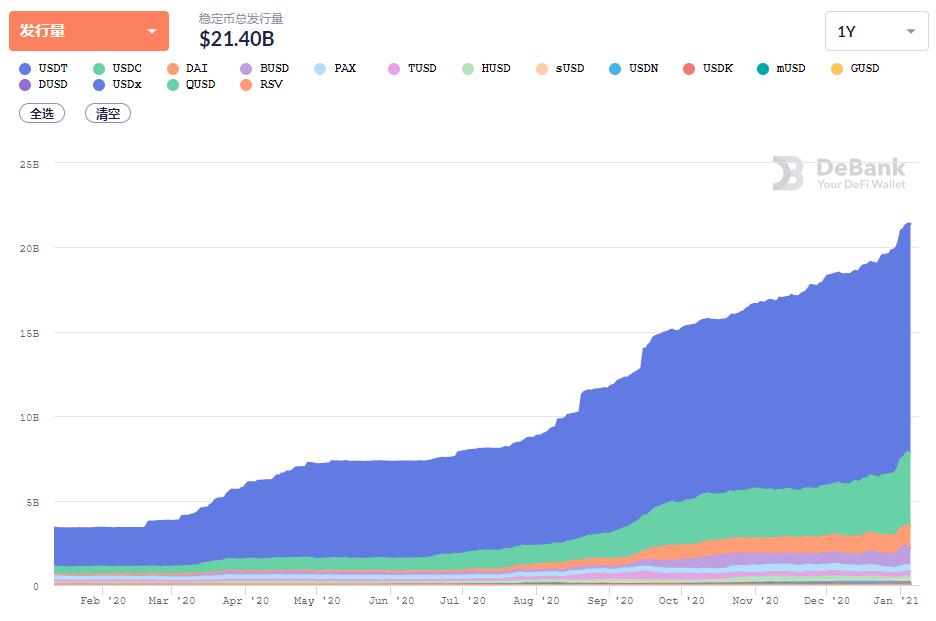Screen dimensions: 936x621
Task: Click the DeBank watermark logo
Action: 839,173
